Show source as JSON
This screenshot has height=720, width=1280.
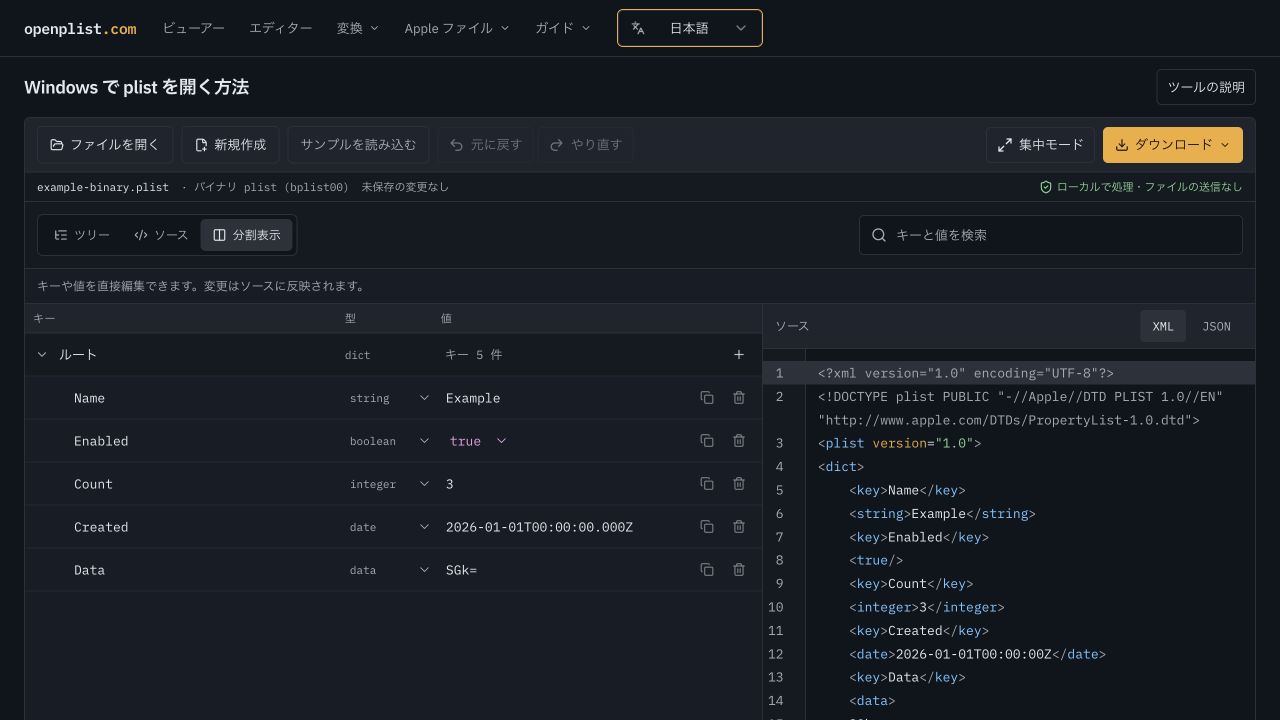(x=1216, y=326)
